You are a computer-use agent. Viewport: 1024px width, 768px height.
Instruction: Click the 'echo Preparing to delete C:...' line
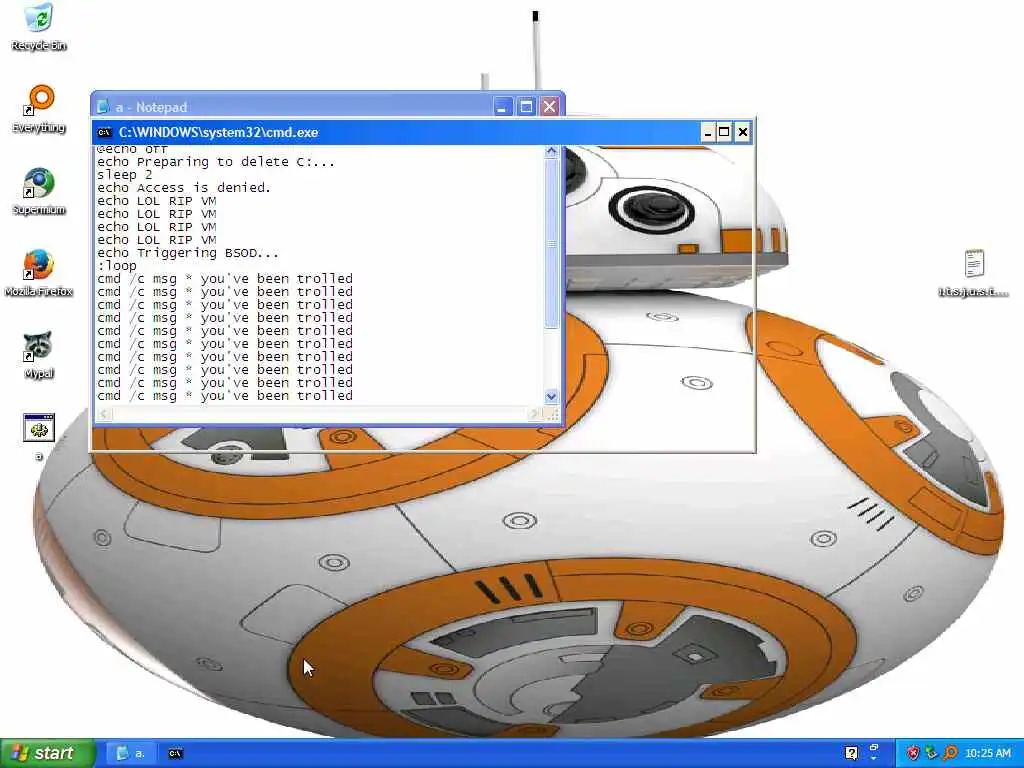click(x=216, y=162)
